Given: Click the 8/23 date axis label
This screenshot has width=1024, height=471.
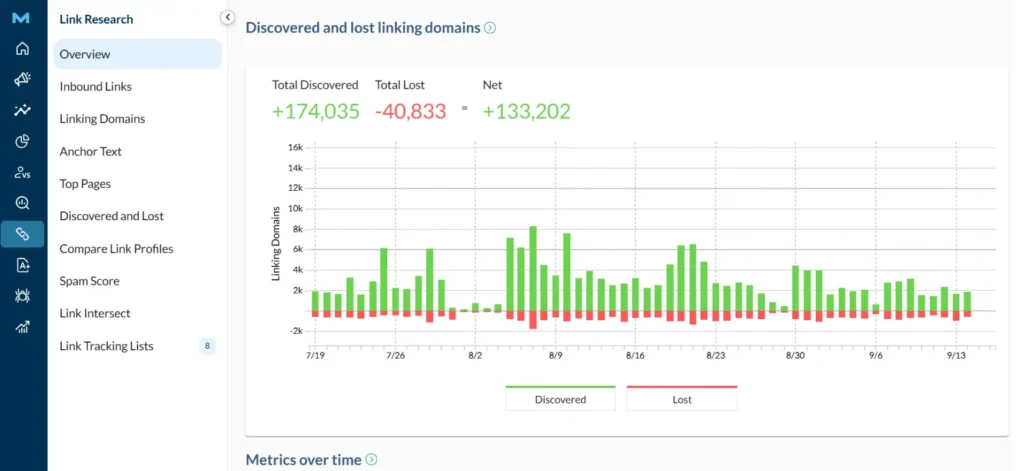Looking at the screenshot, I should click(716, 356).
